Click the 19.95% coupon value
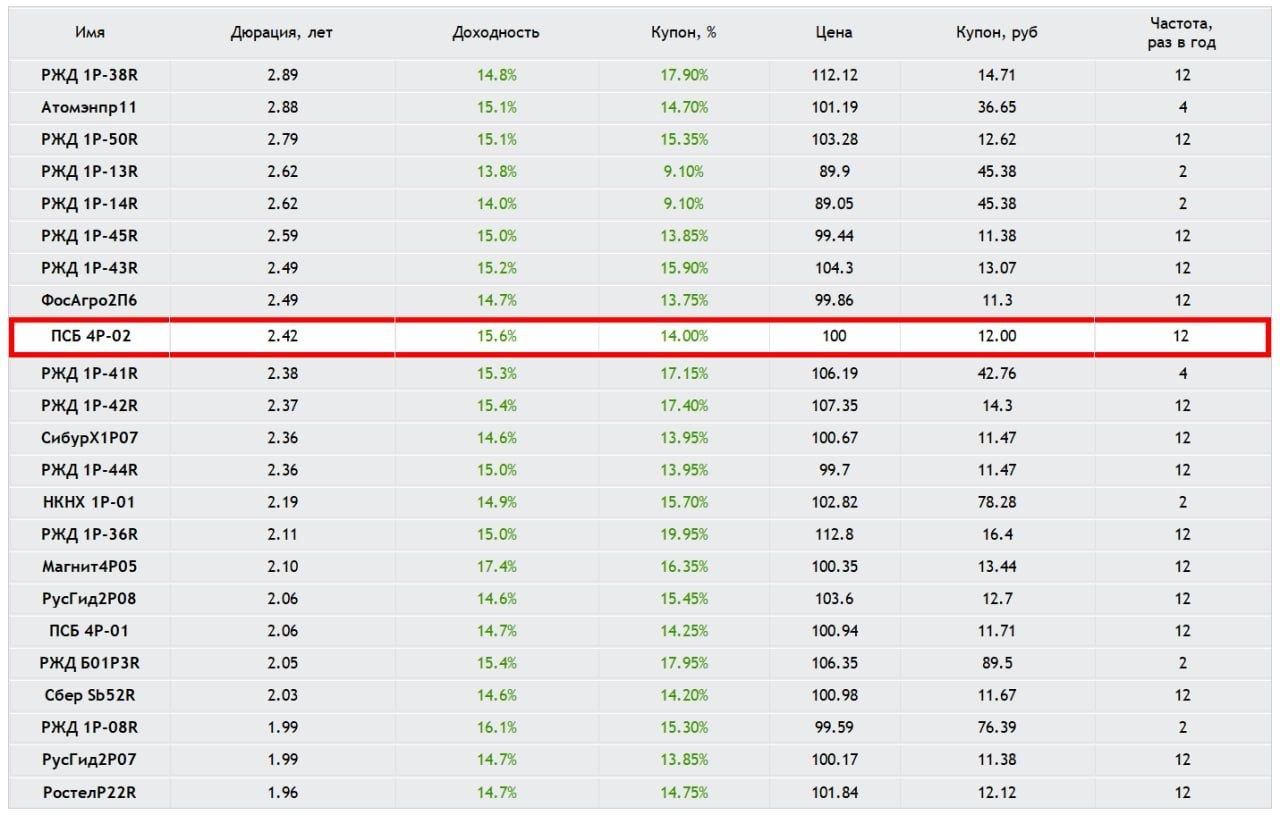This screenshot has width=1280, height=815. click(684, 534)
